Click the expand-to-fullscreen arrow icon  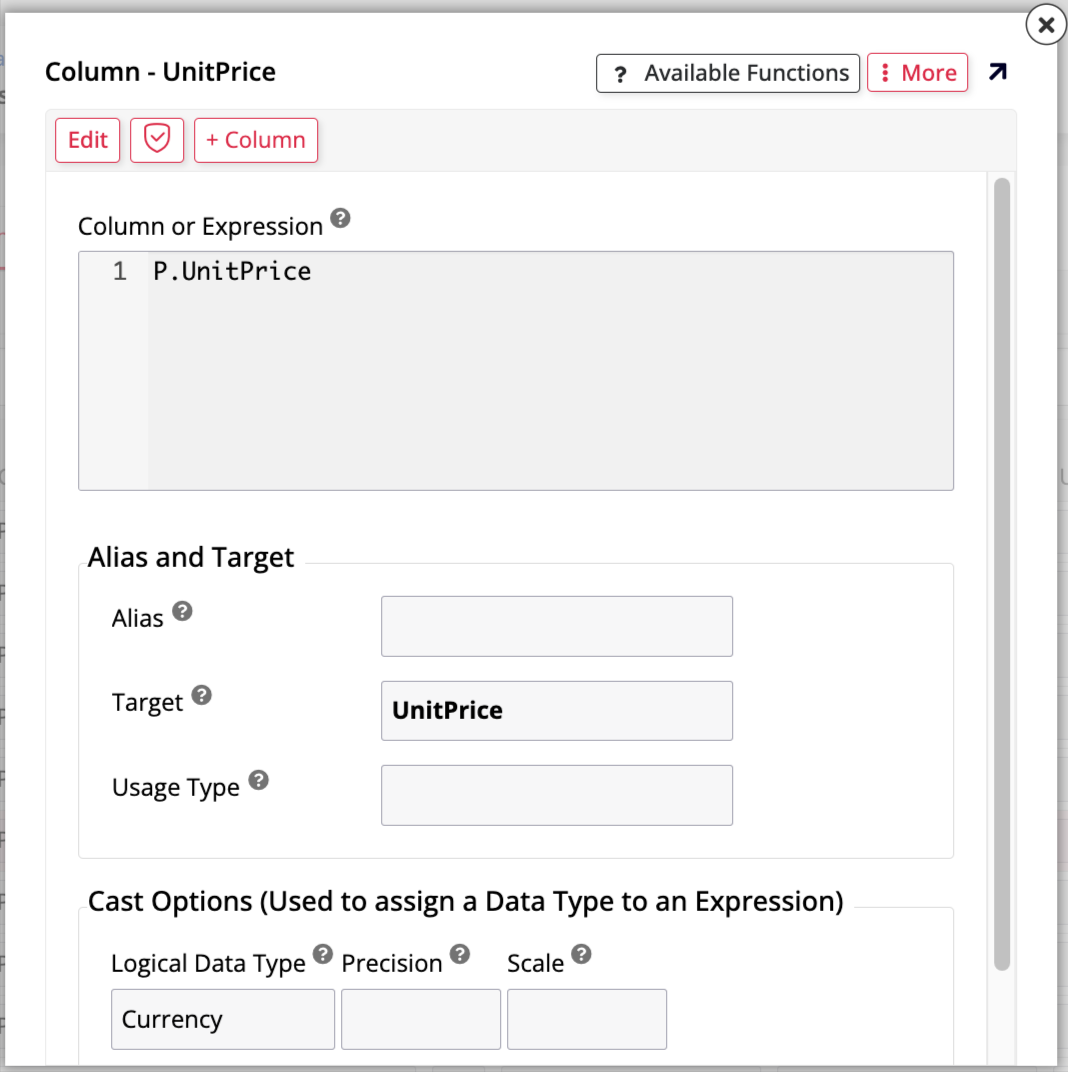pyautogui.click(x=998, y=72)
